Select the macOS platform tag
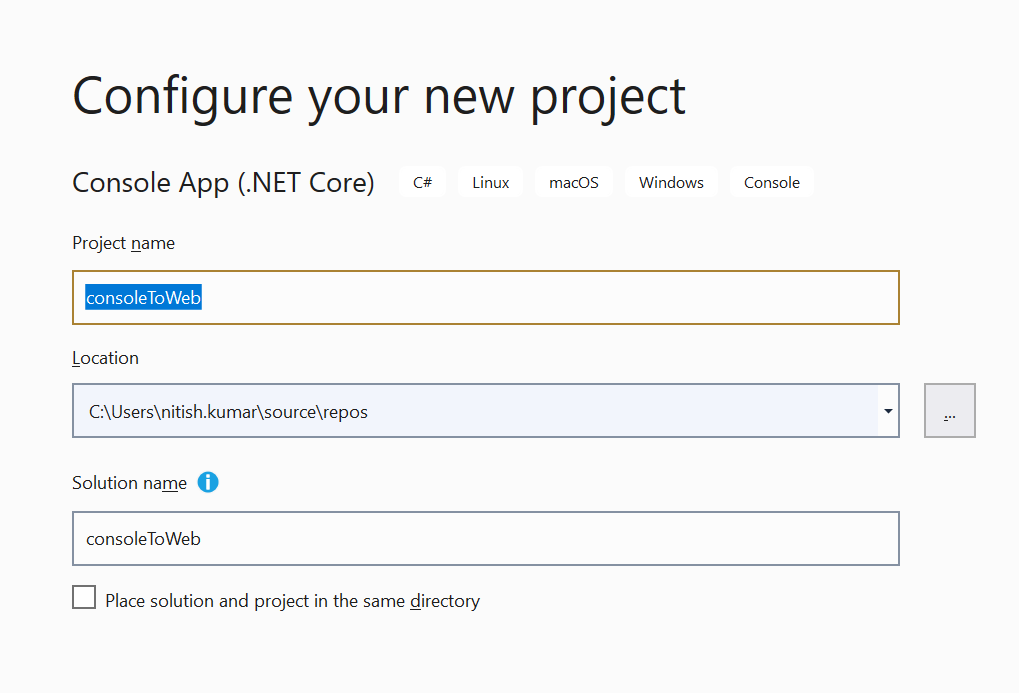This screenshot has width=1019, height=693. (573, 181)
